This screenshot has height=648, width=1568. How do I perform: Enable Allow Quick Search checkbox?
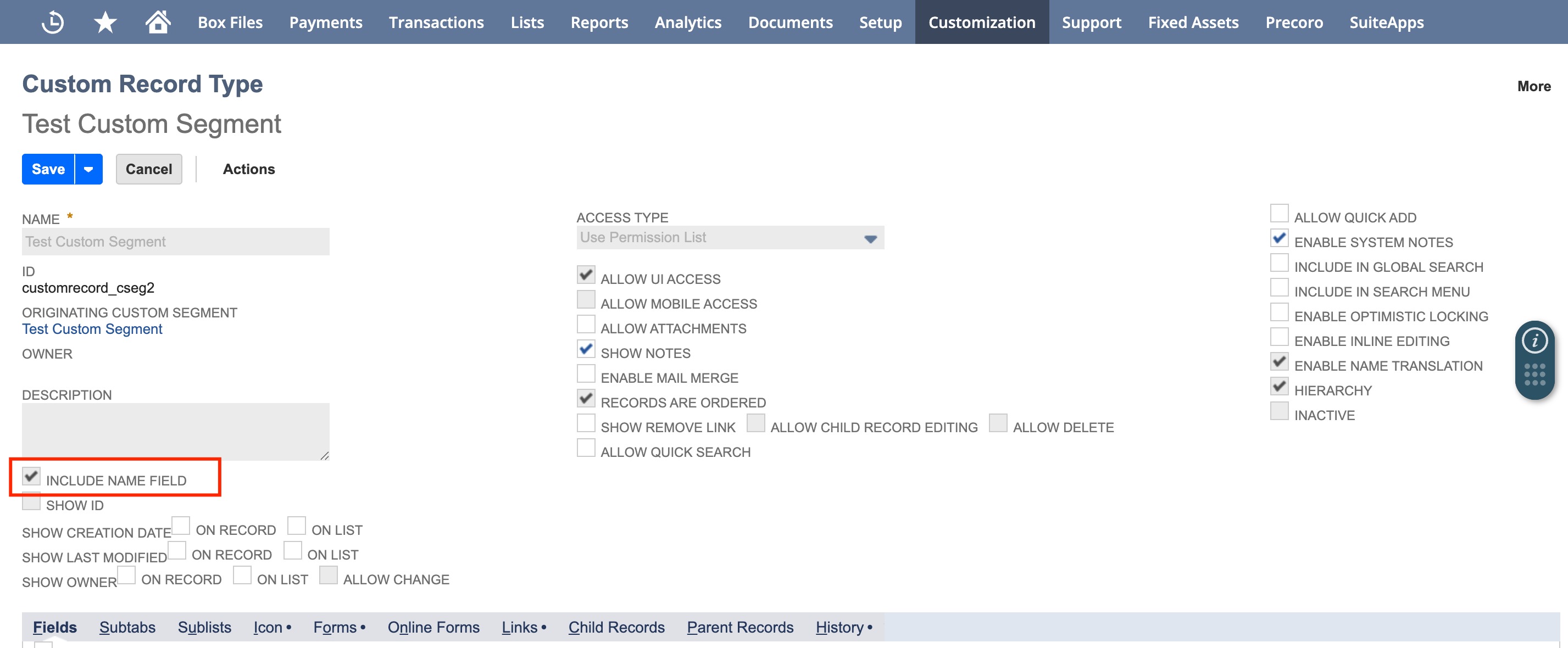(586, 448)
